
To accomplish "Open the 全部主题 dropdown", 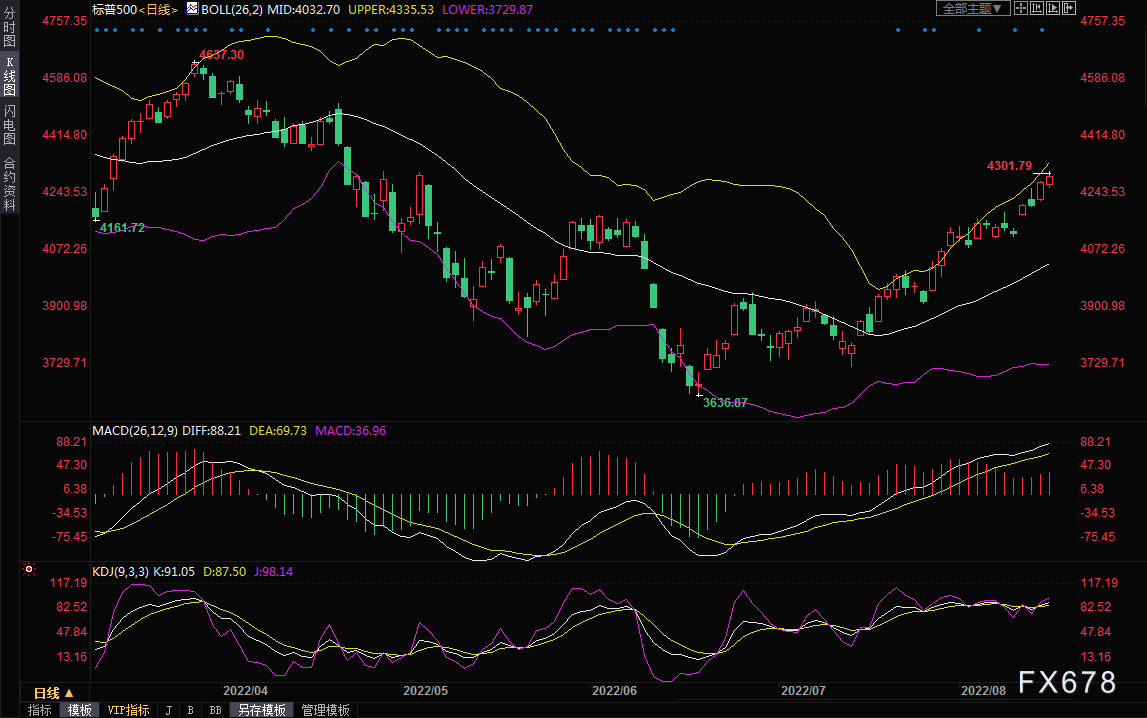I will click(973, 8).
